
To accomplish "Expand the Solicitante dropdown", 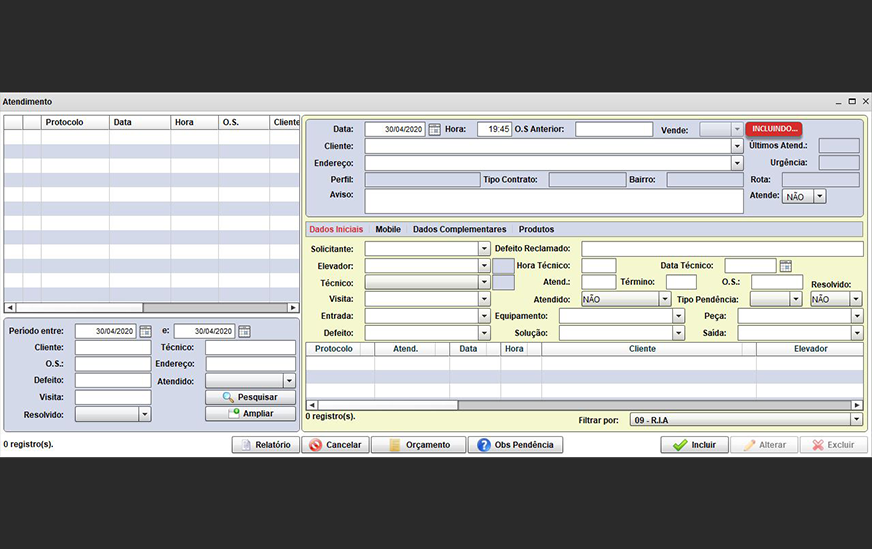I will 484,249.
